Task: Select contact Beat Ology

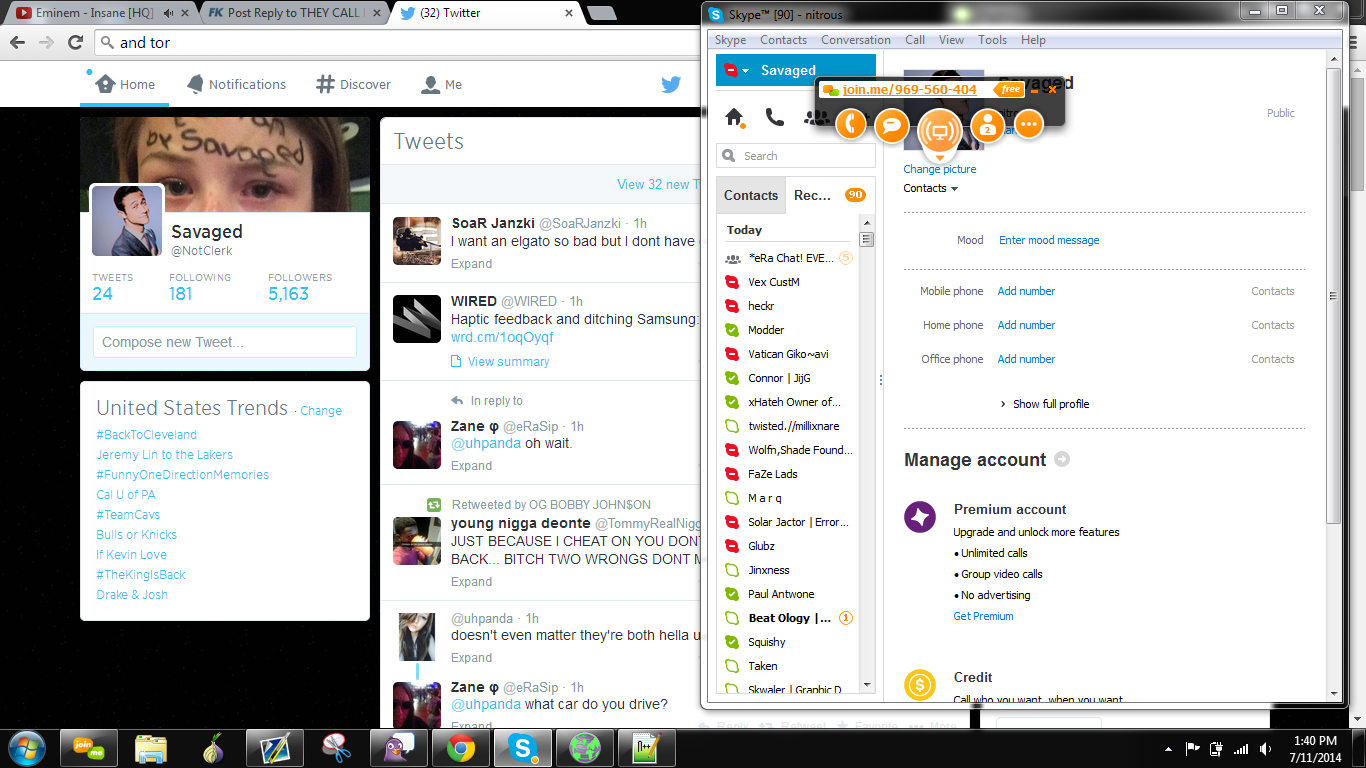Action: click(x=787, y=618)
